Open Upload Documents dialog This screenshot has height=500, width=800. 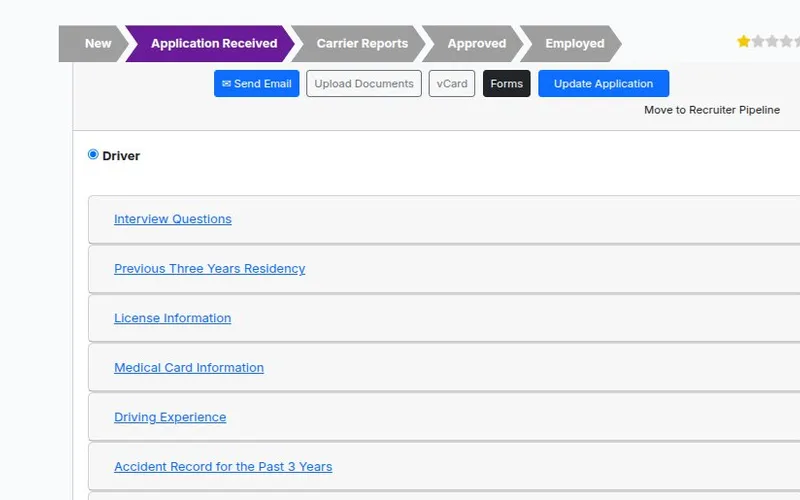(x=364, y=84)
